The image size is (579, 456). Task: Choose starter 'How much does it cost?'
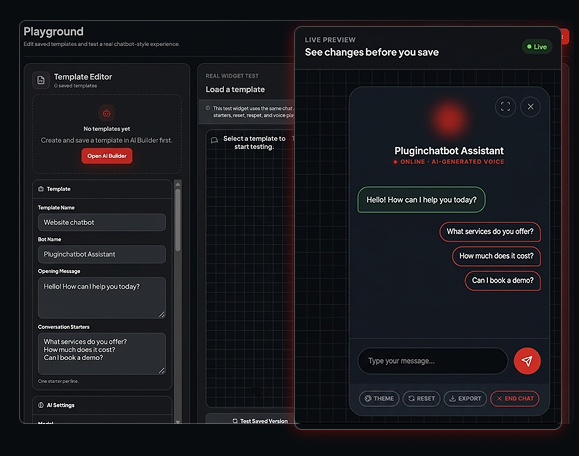click(496, 256)
